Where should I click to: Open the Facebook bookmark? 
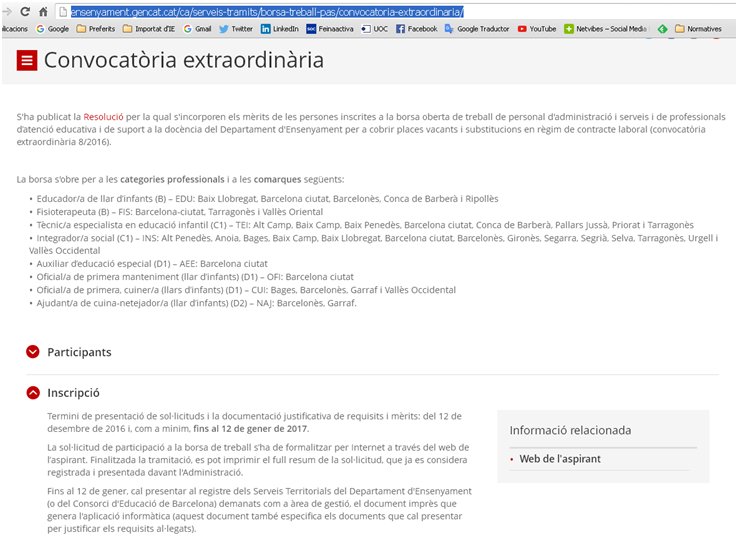pos(417,29)
